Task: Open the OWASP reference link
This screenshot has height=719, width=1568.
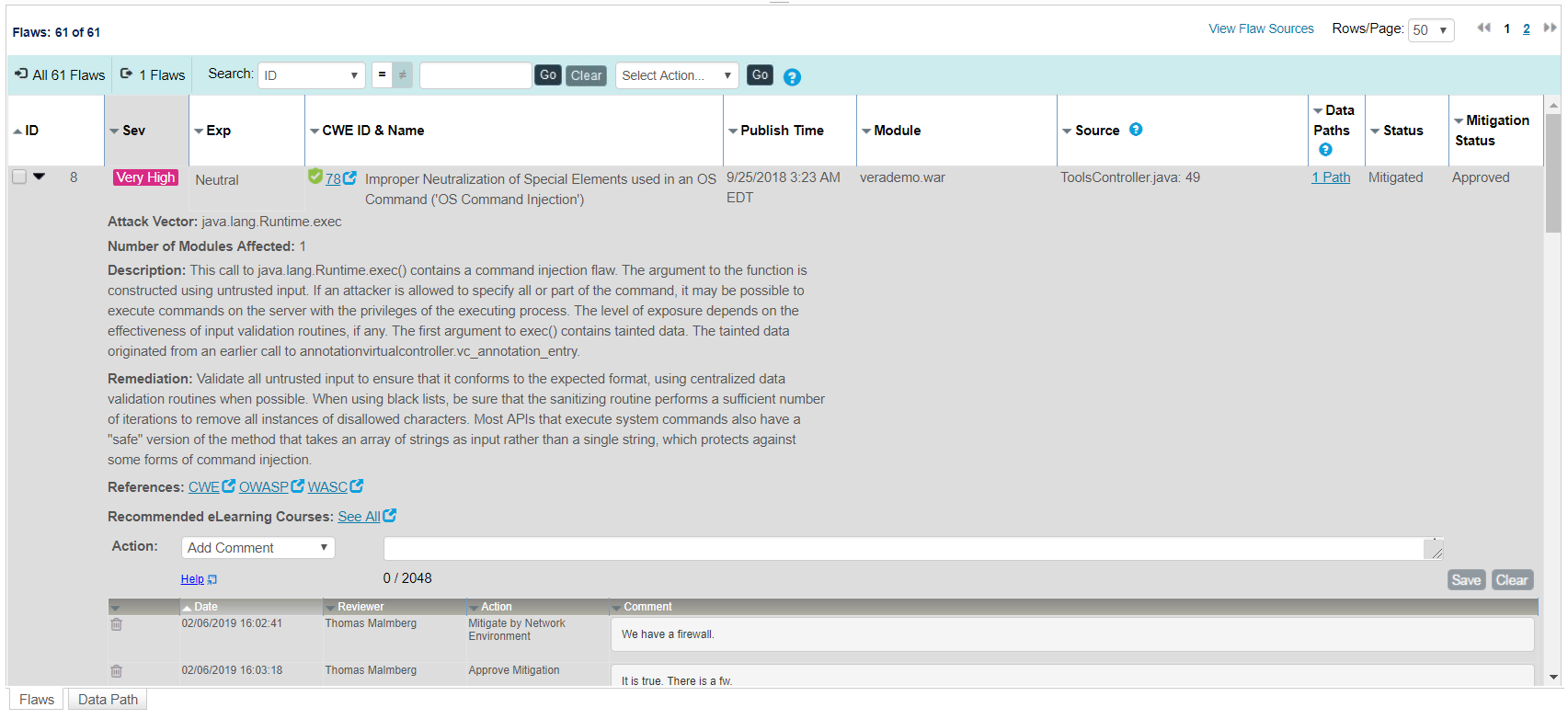Action: pyautogui.click(x=264, y=487)
